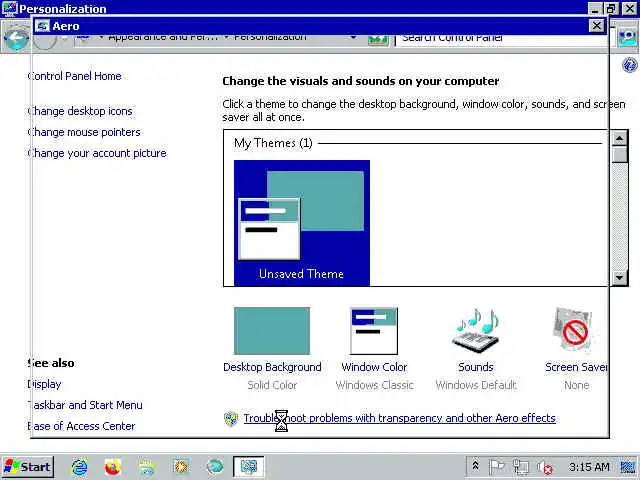Image resolution: width=640 pixels, height=480 pixels.
Task: Open the teal globe taskbar icon
Action: 215,467
